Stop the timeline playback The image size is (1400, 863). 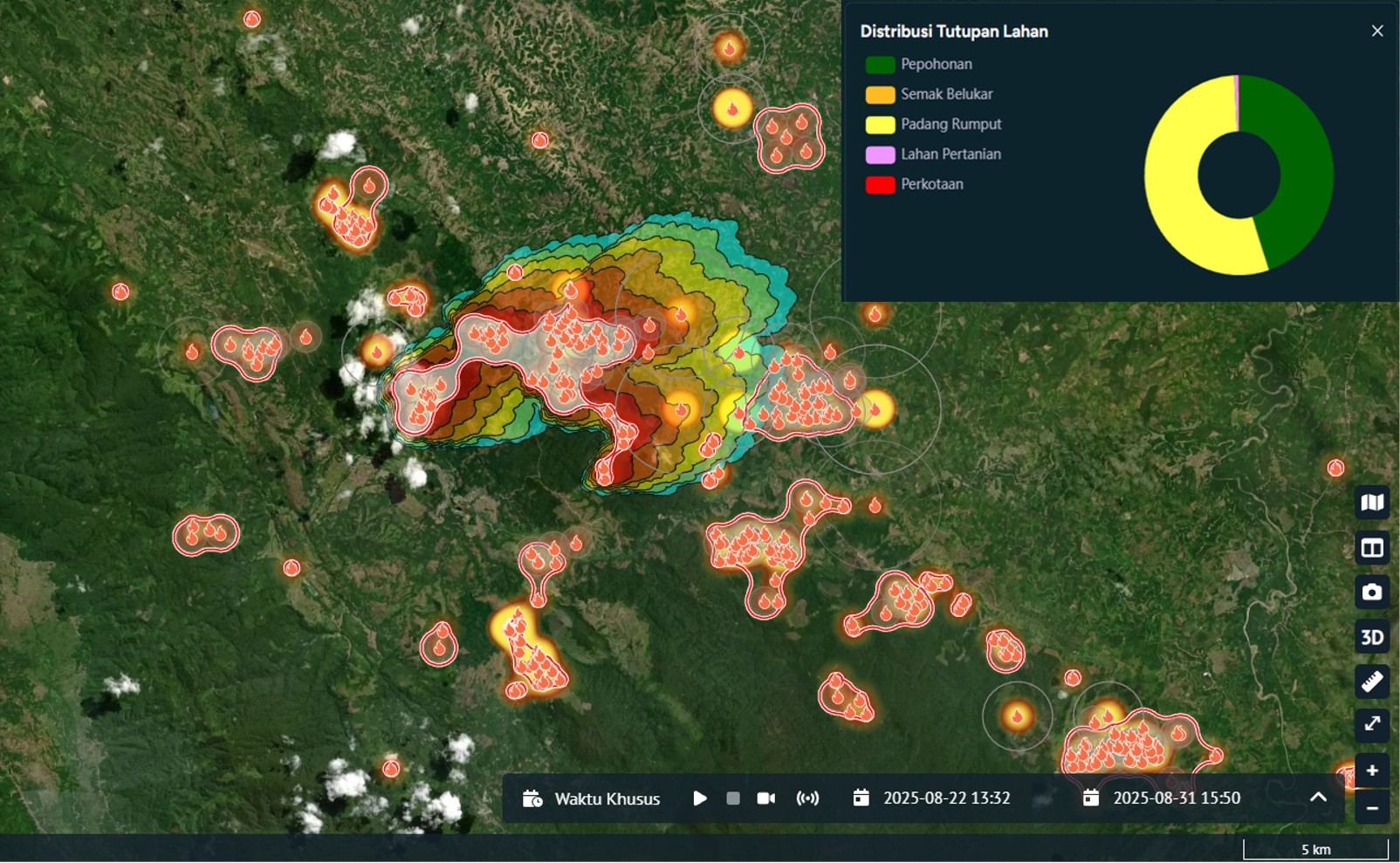pos(733,798)
